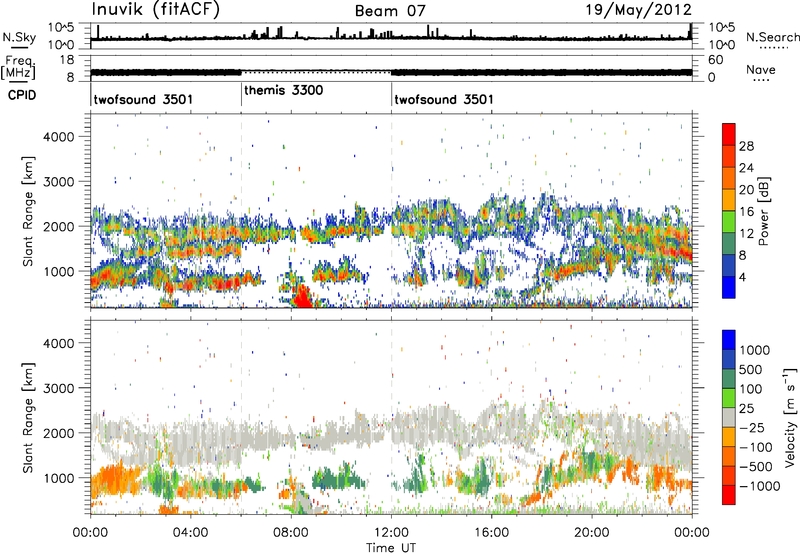
Task: Click the gray segment of the Velocity color bar
Action: pyautogui.click(x=729, y=417)
